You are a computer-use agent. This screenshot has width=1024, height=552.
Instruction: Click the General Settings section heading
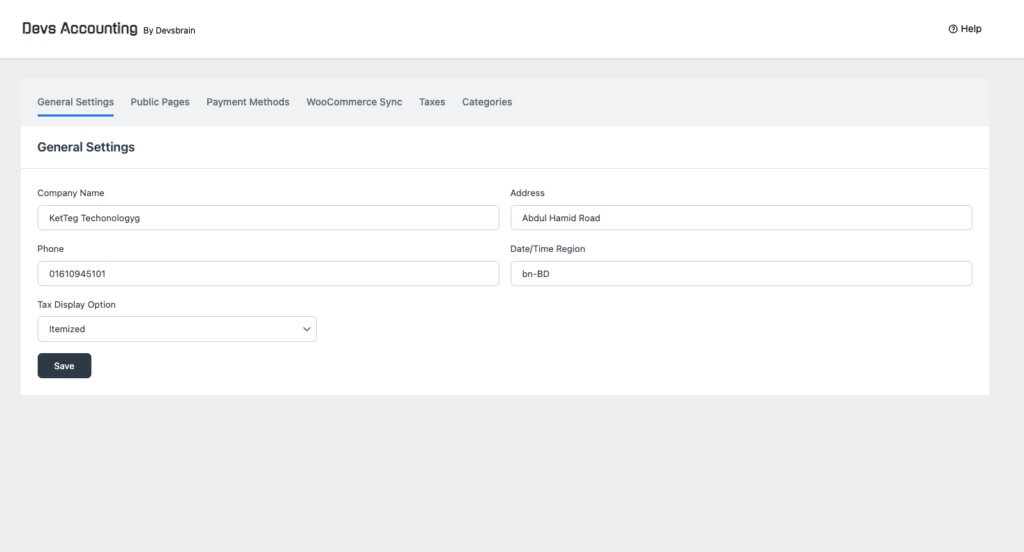(x=86, y=147)
